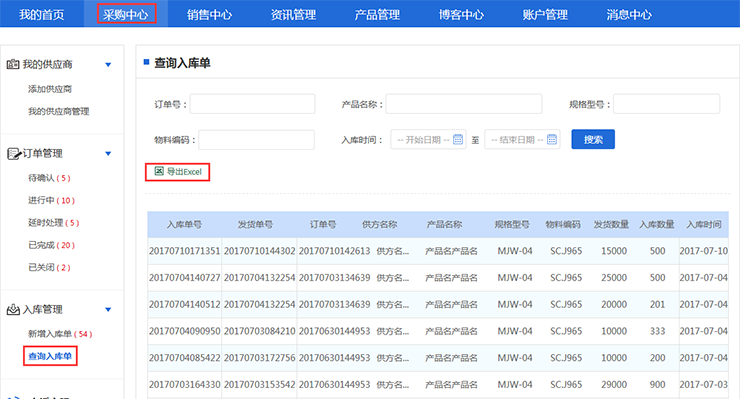740x399 pixels.
Task: Select receipt number 20170704090950
Action: pos(185,331)
